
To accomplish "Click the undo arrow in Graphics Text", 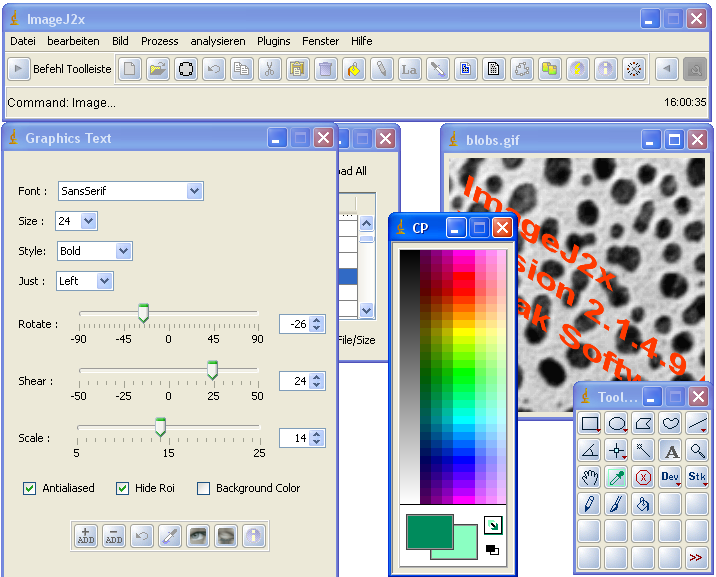I will (142, 535).
